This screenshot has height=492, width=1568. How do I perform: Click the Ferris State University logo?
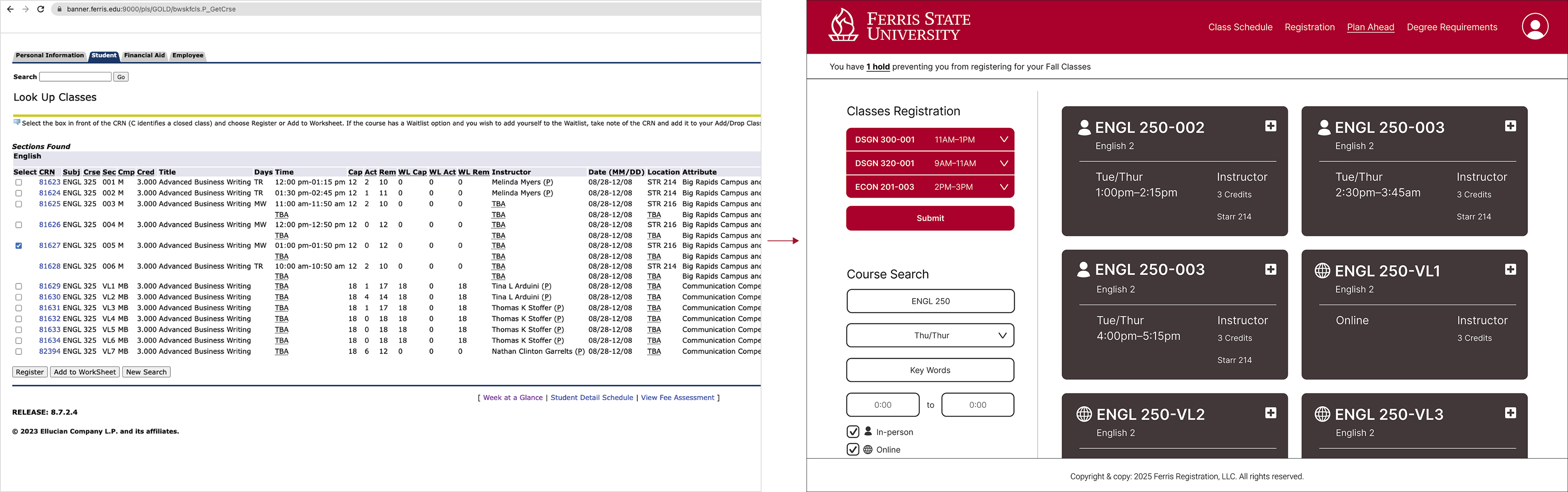(x=899, y=26)
